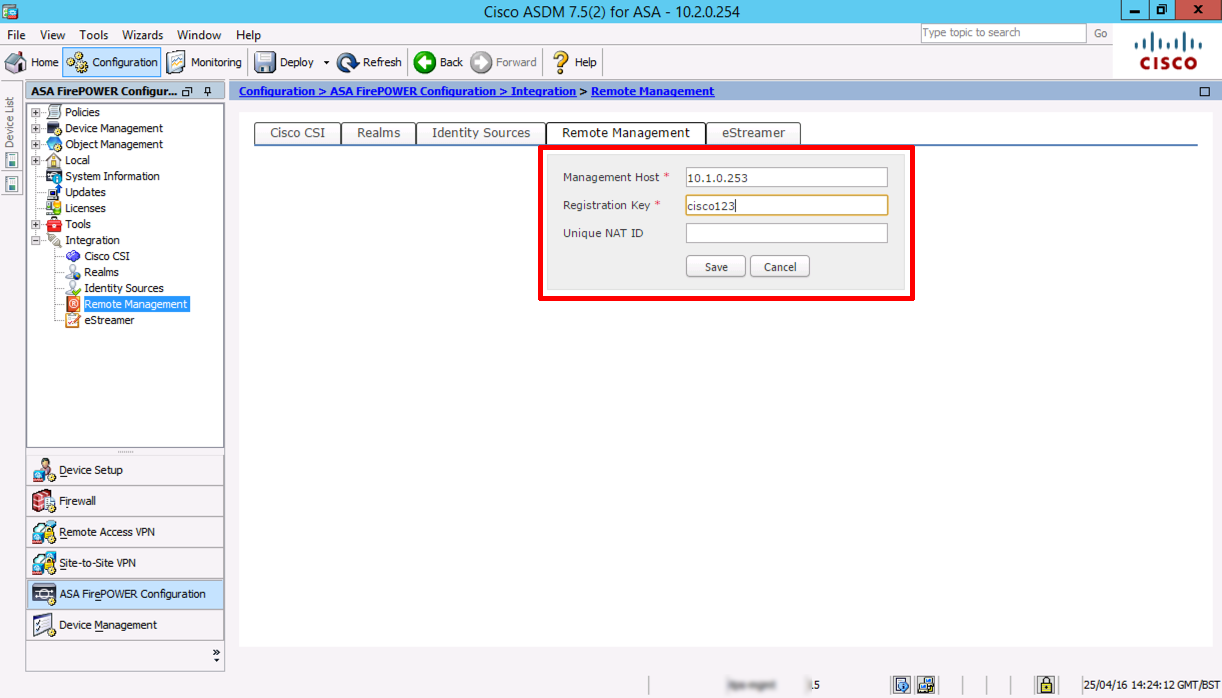Switch to the Cisco CSI tab

(x=298, y=133)
